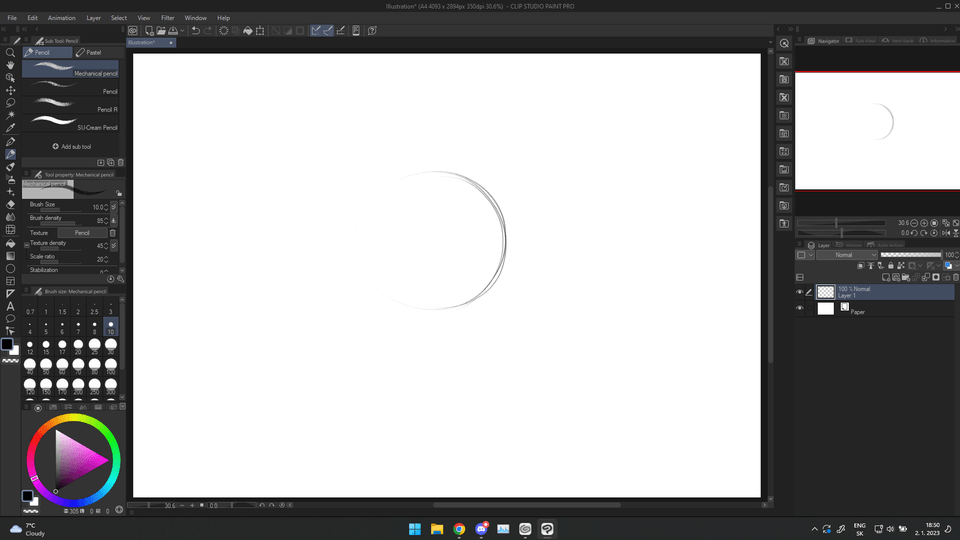960x540 pixels.
Task: Open the Normal blending mode dropdown
Action: [848, 255]
